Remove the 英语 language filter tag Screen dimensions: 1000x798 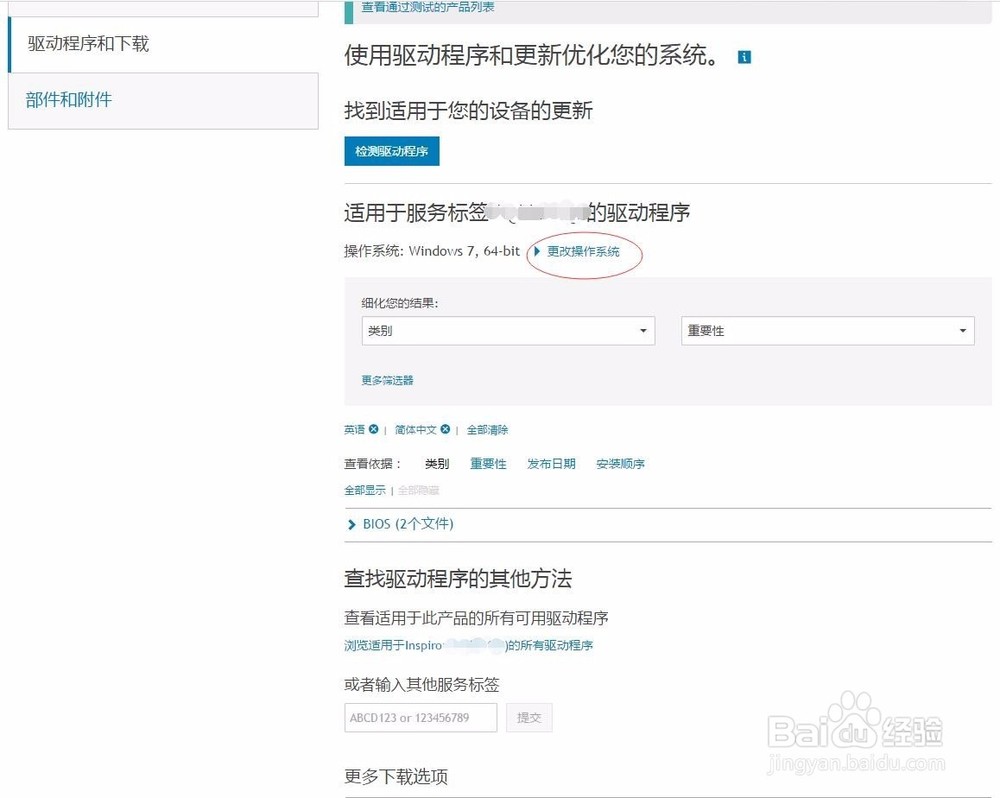click(x=374, y=429)
